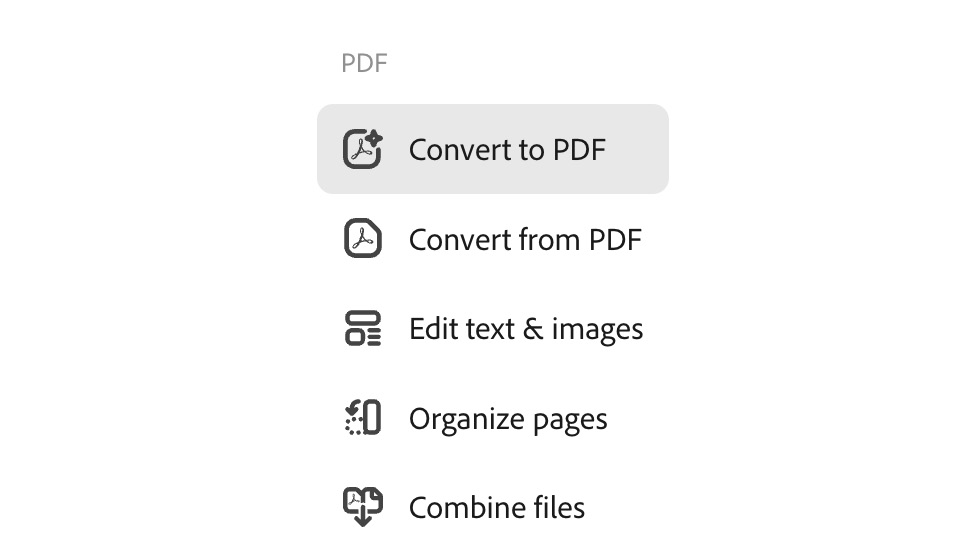Click down arrow on Combine files icon

[x=363, y=518]
